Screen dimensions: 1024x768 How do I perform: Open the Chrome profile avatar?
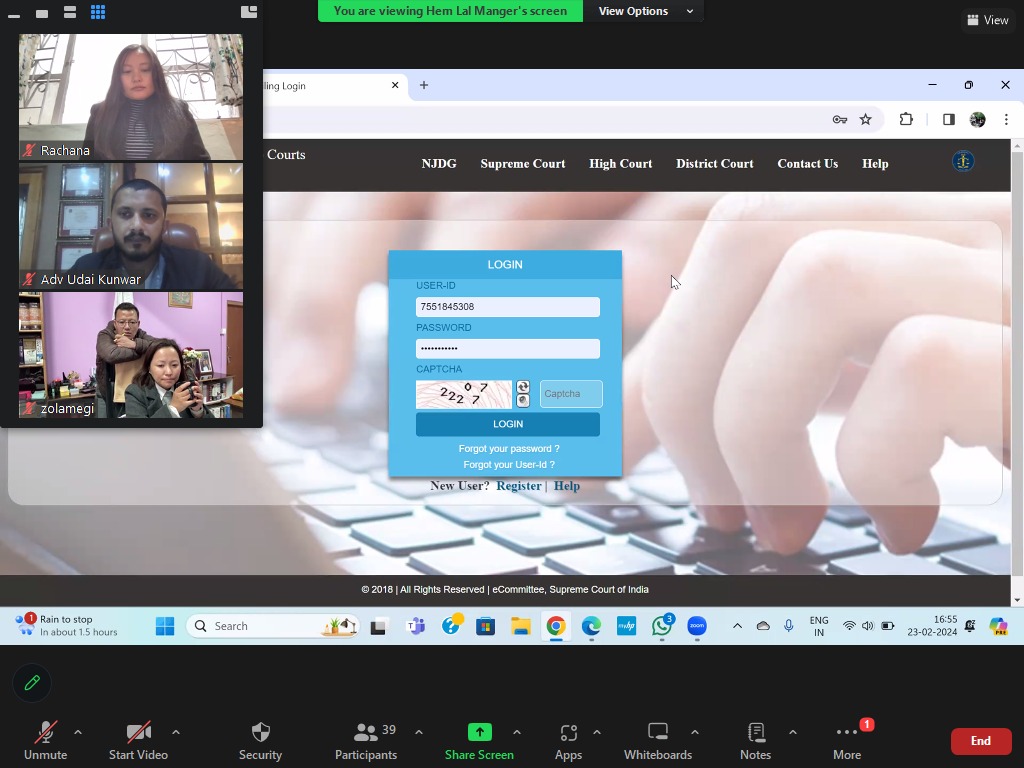(978, 120)
